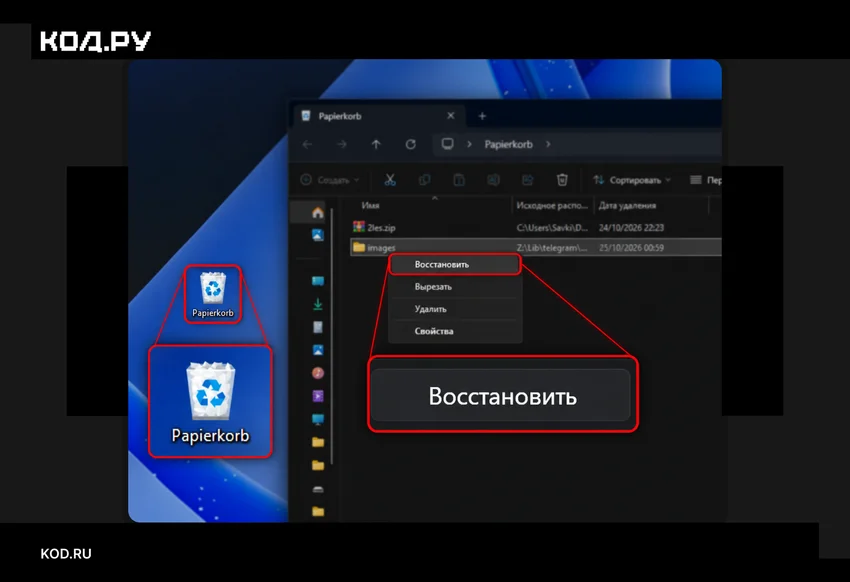This screenshot has width=850, height=582.
Task: Click the C:\Users\Savki path cell
Action: [552, 228]
